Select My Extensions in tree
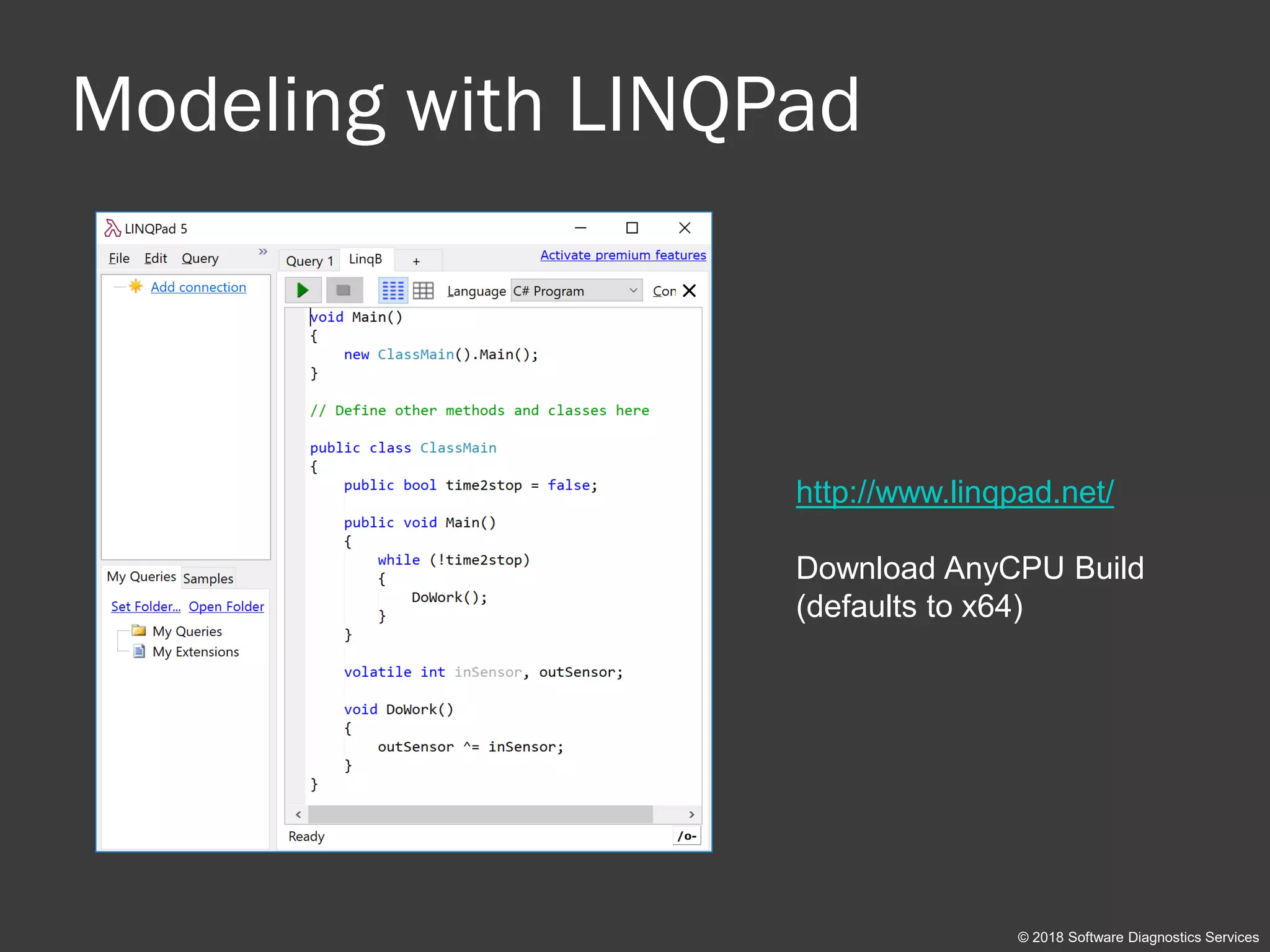The image size is (1270, 952). pyautogui.click(x=196, y=652)
